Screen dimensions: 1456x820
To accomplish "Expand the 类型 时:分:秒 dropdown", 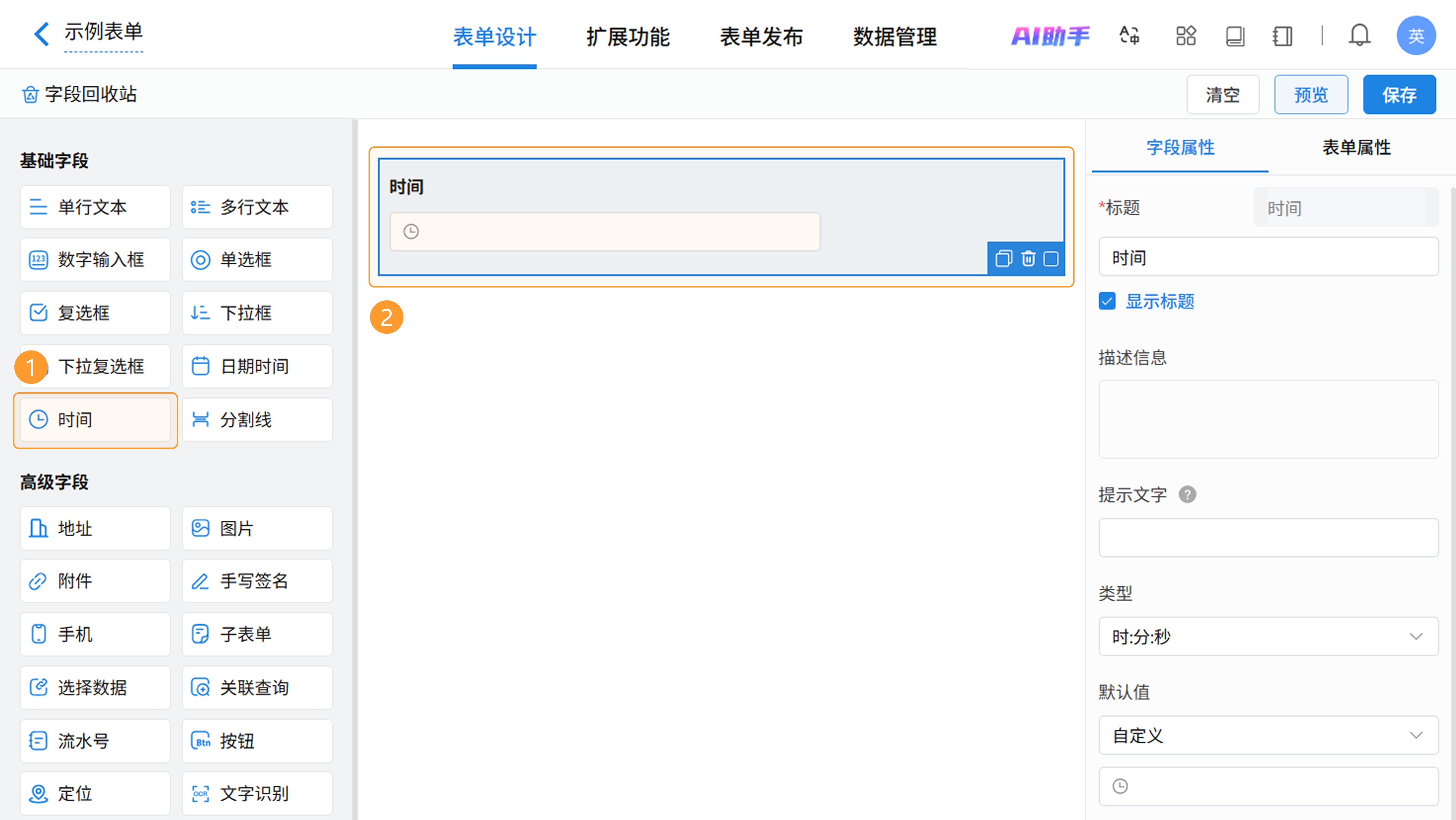I will 1268,636.
